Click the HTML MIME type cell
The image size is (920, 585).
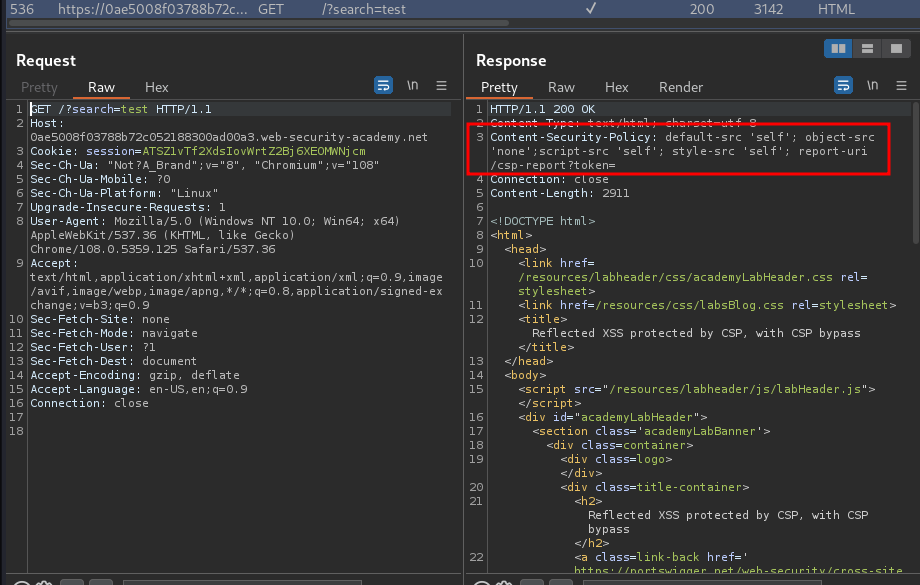click(x=836, y=9)
